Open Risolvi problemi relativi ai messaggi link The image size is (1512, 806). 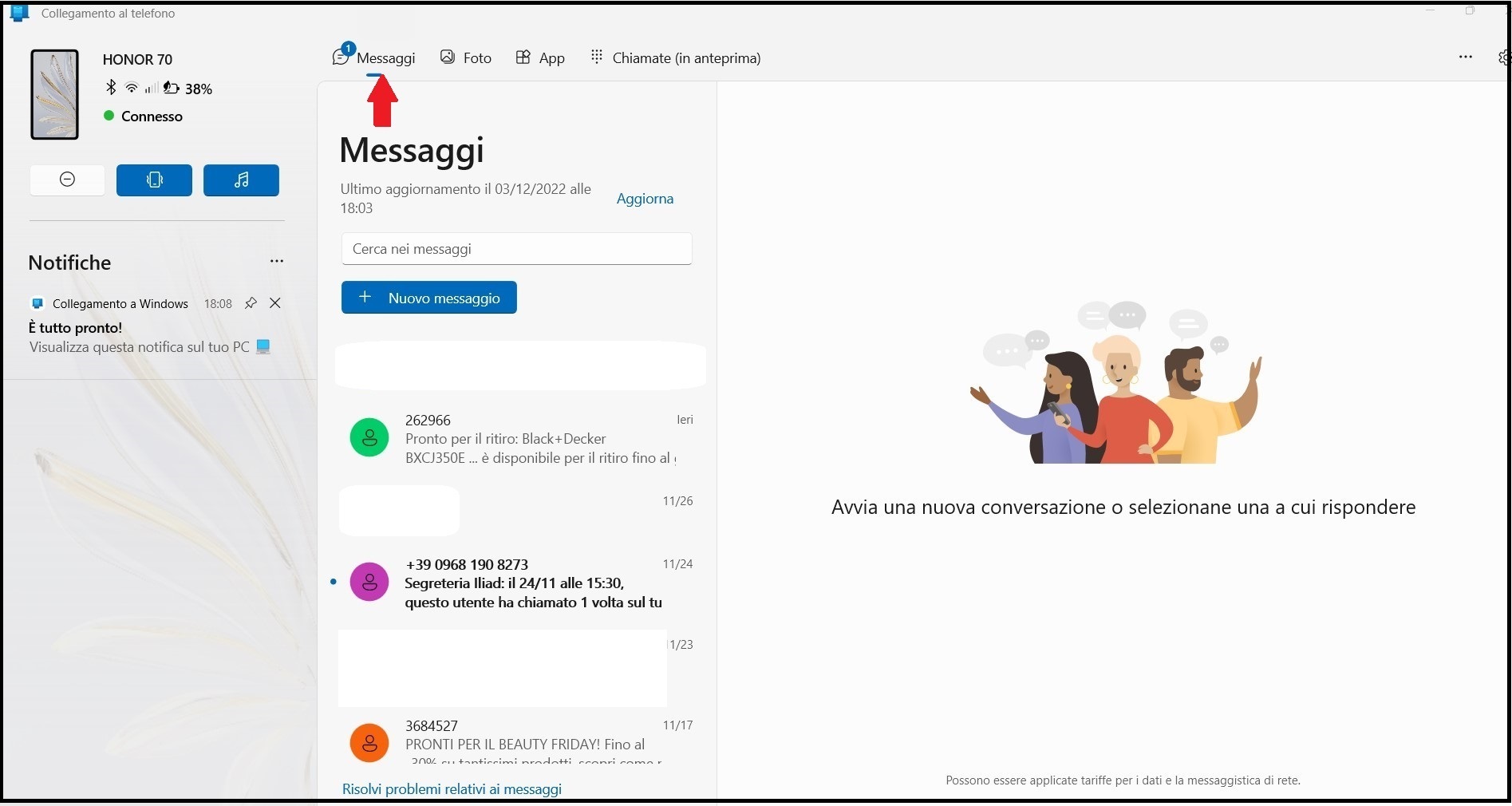click(452, 789)
